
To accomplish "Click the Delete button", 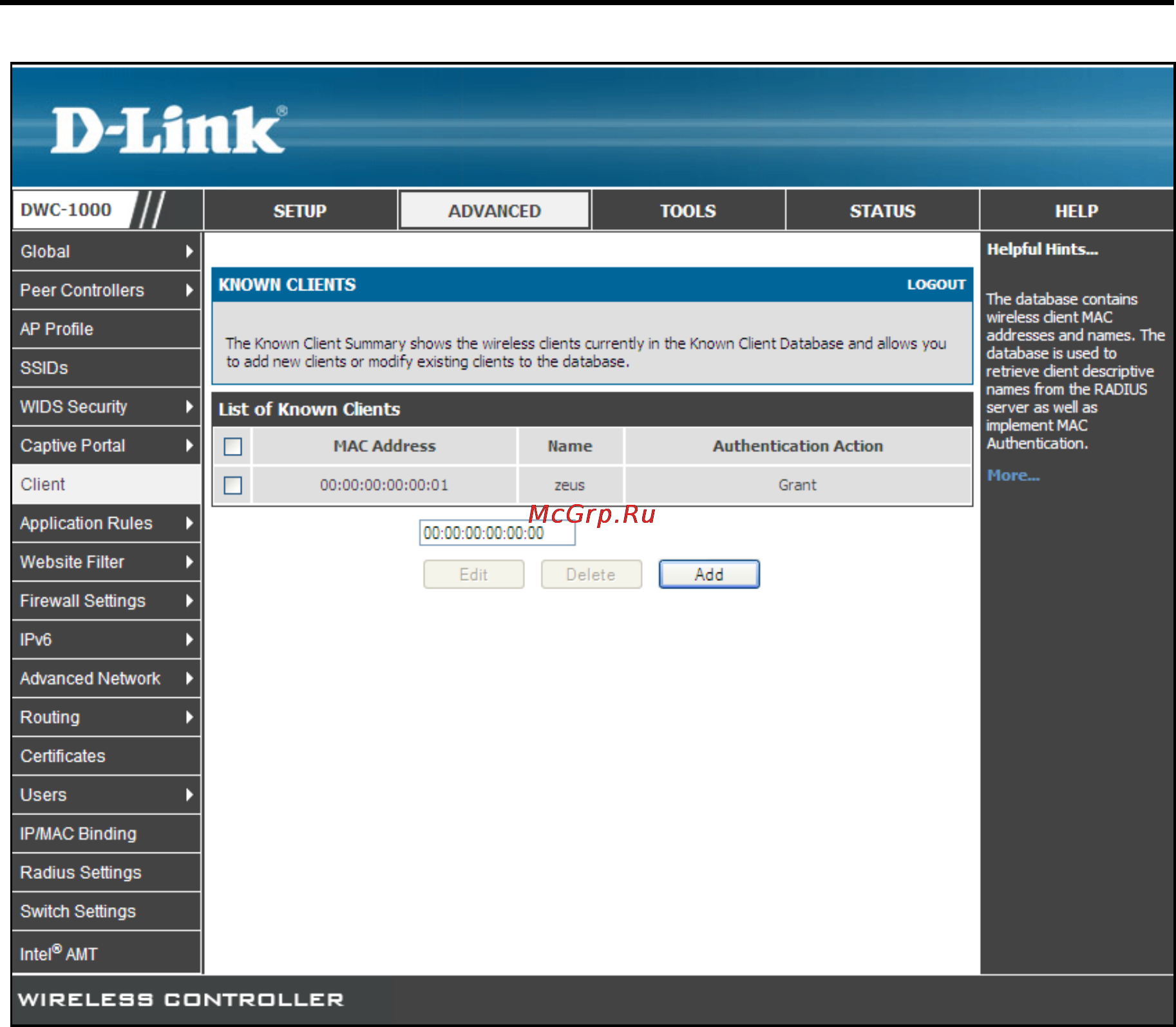I will [x=591, y=574].
